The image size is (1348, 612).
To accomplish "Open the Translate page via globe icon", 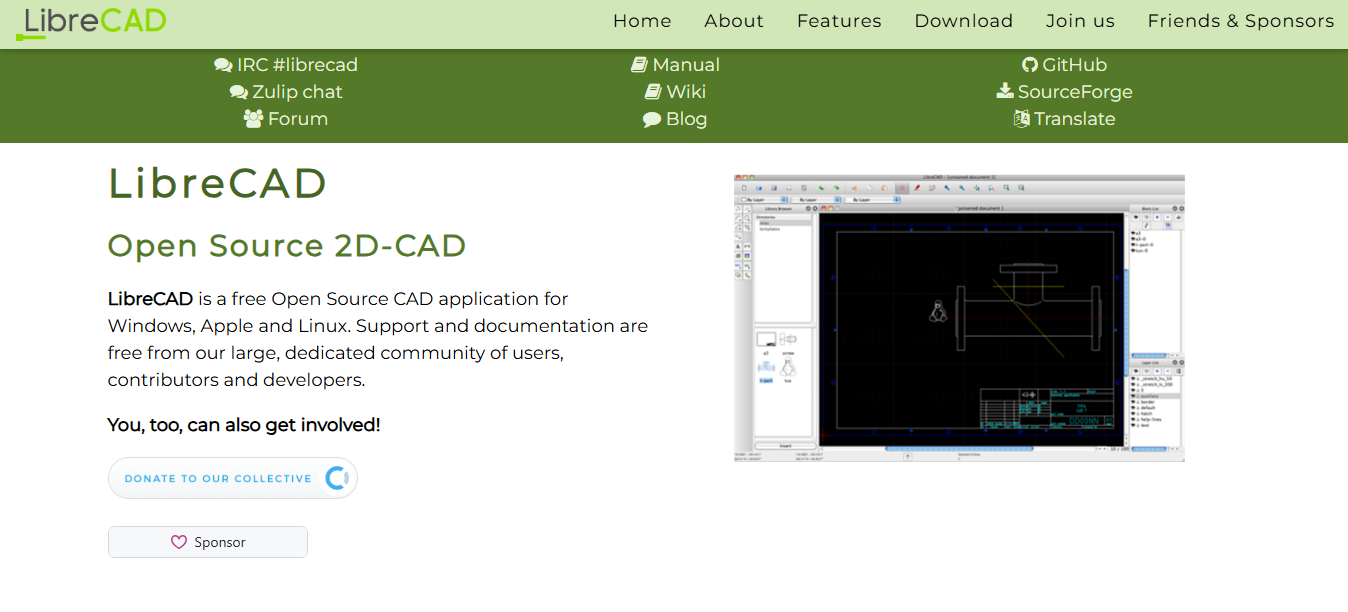I will tap(1022, 118).
